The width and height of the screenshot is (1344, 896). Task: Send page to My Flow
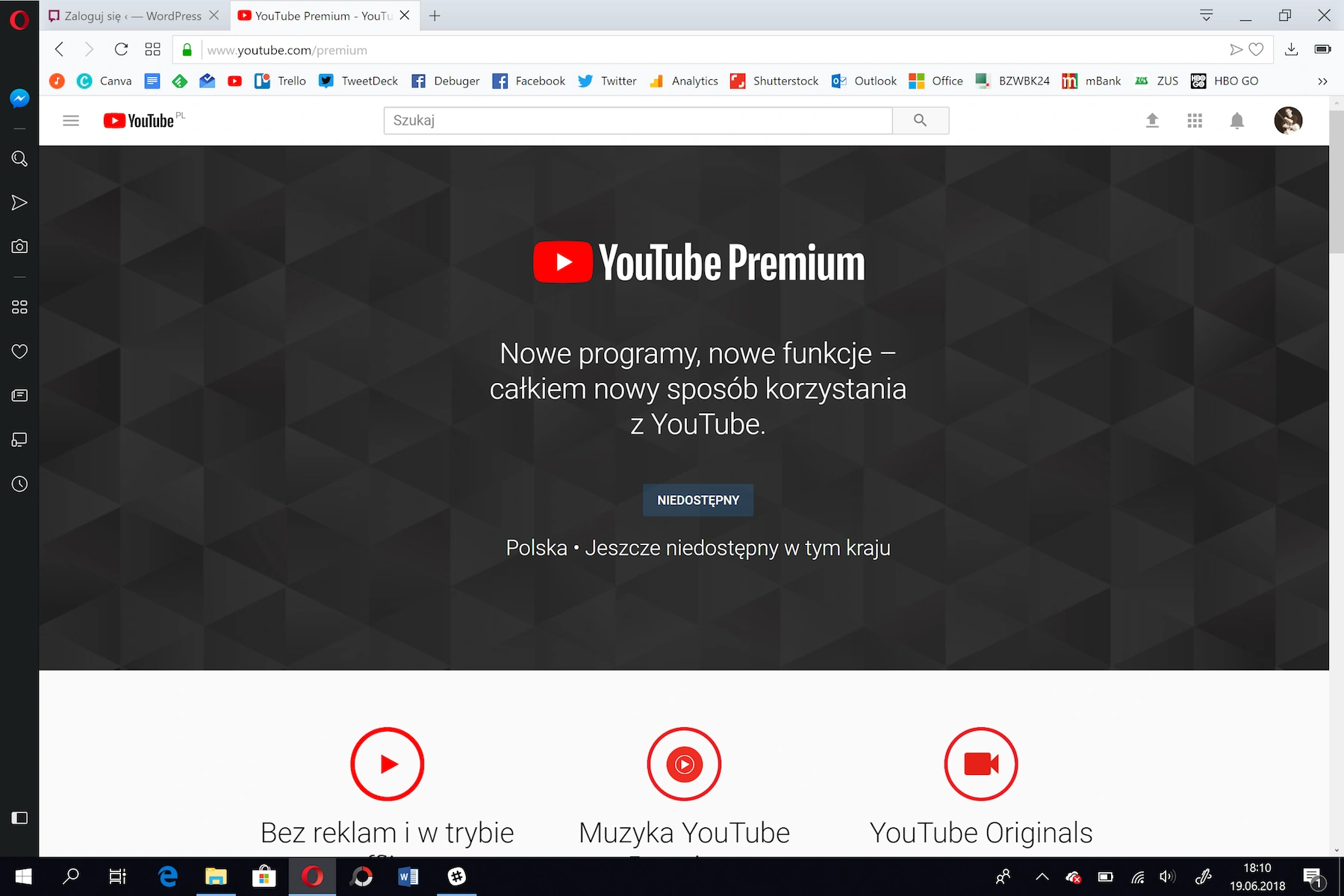[1236, 49]
